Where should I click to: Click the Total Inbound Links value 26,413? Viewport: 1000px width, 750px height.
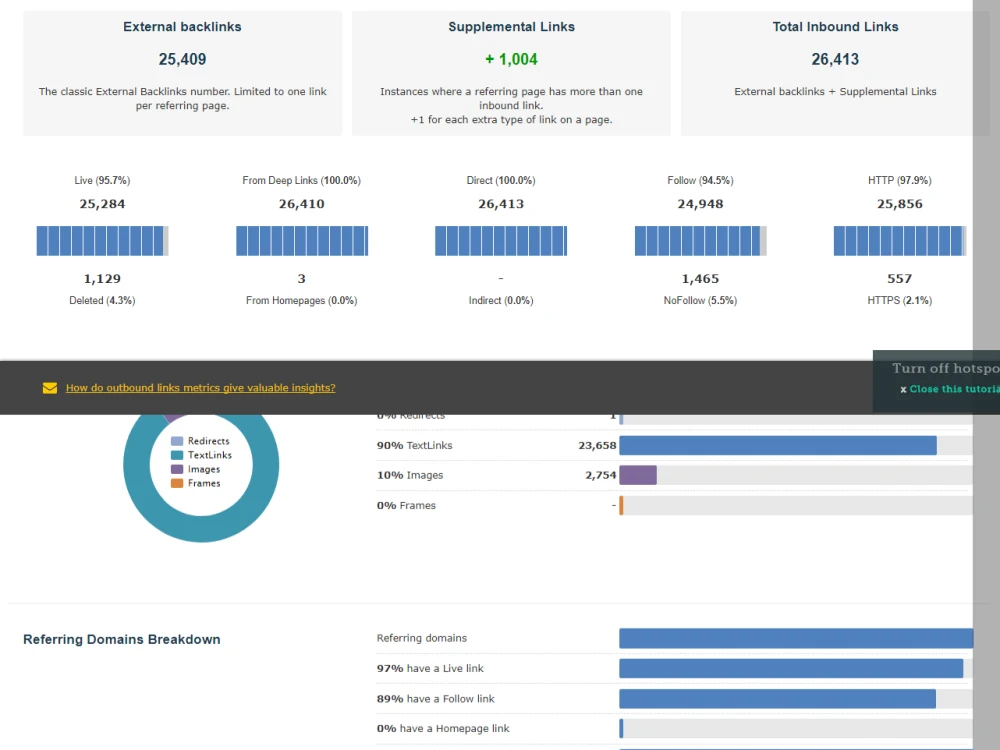tap(835, 59)
